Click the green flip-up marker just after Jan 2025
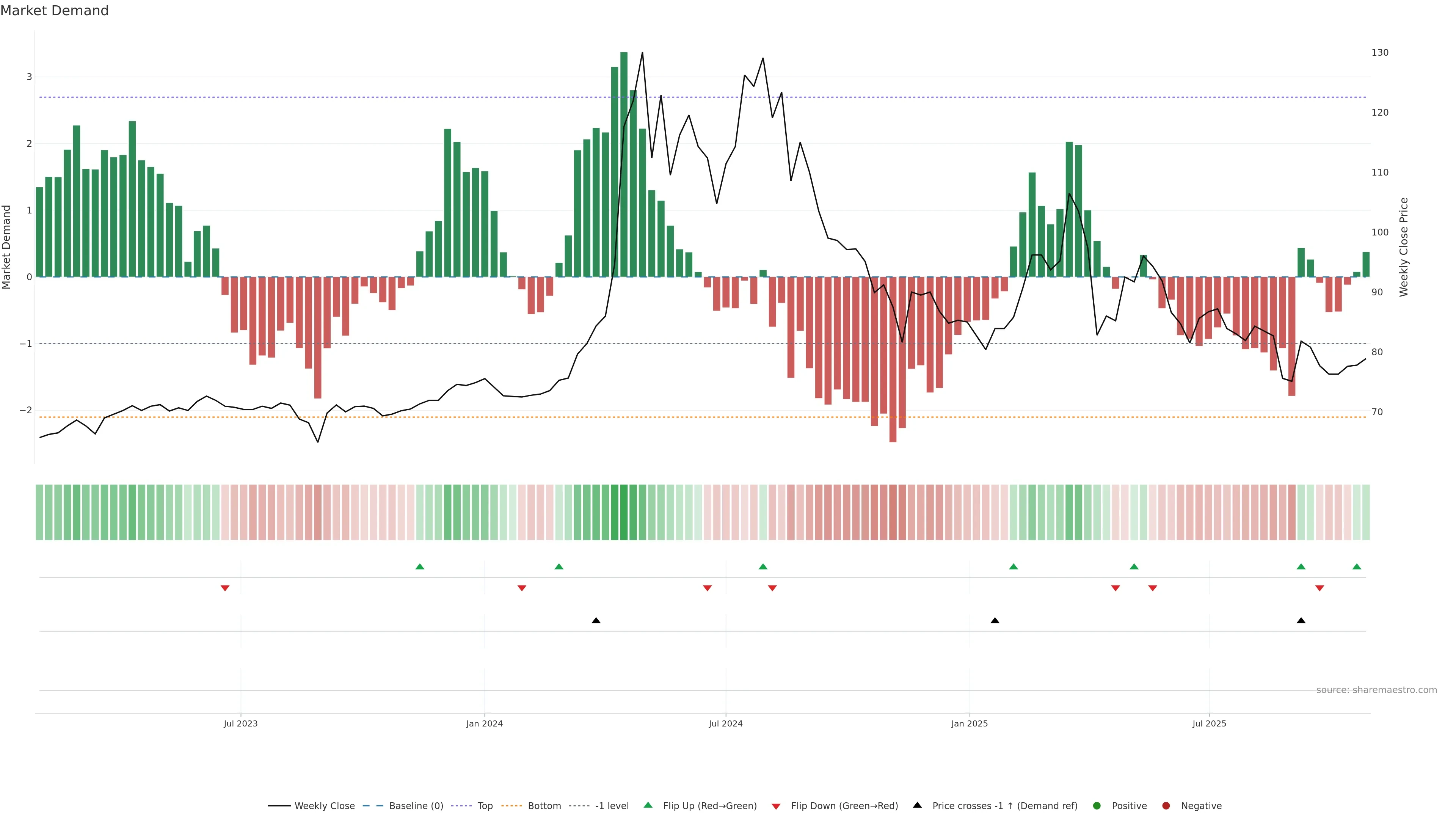This screenshot has width=1456, height=819. click(1014, 566)
